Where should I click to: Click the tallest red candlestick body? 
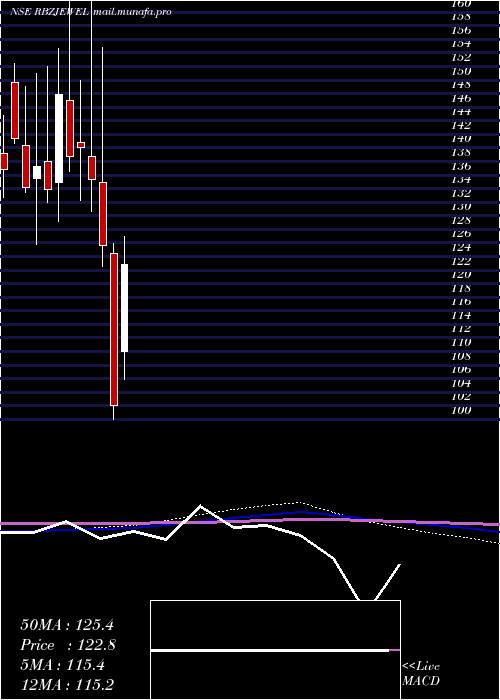click(114, 329)
